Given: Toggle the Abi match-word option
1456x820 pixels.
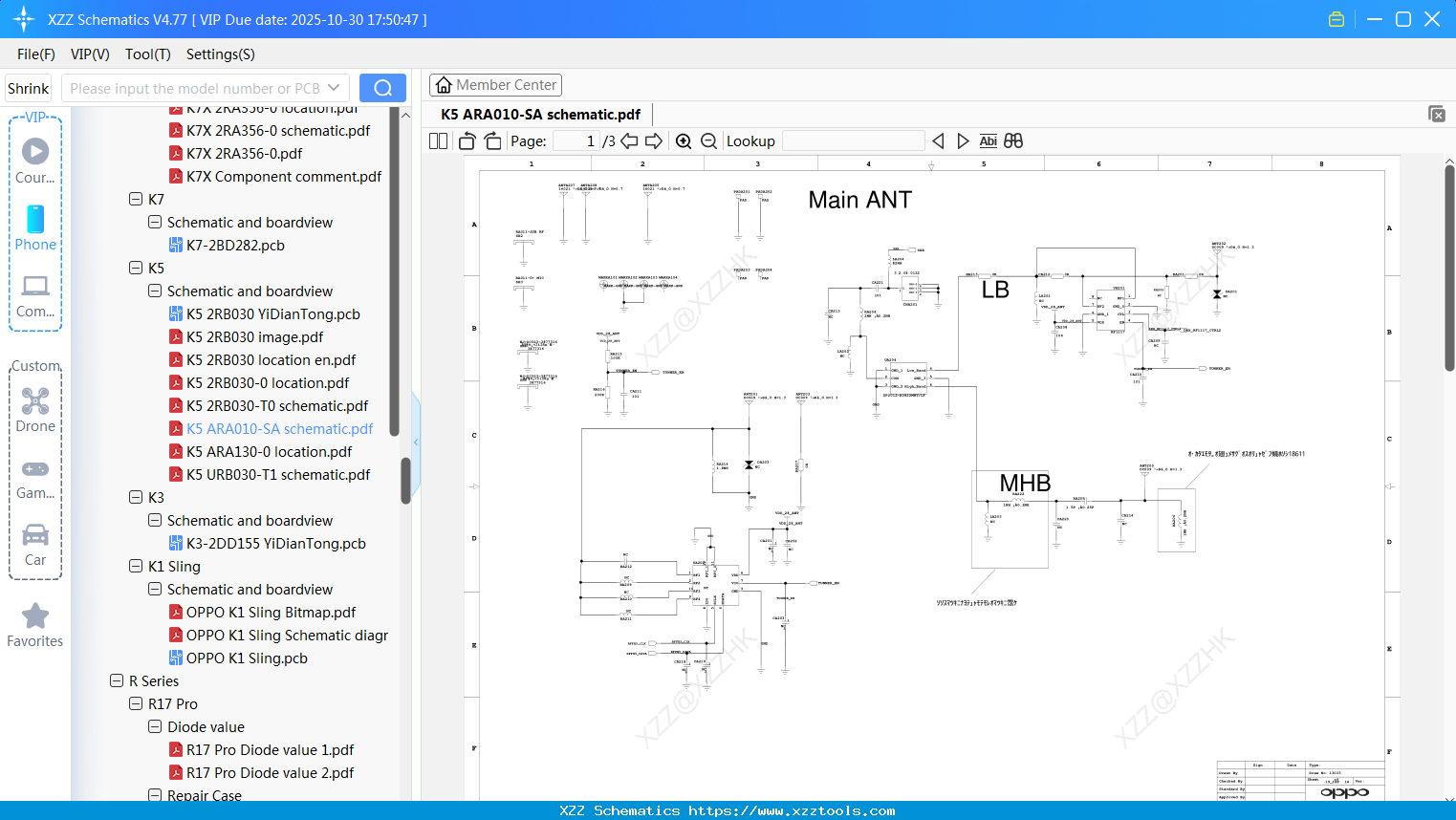Looking at the screenshot, I should (x=988, y=141).
